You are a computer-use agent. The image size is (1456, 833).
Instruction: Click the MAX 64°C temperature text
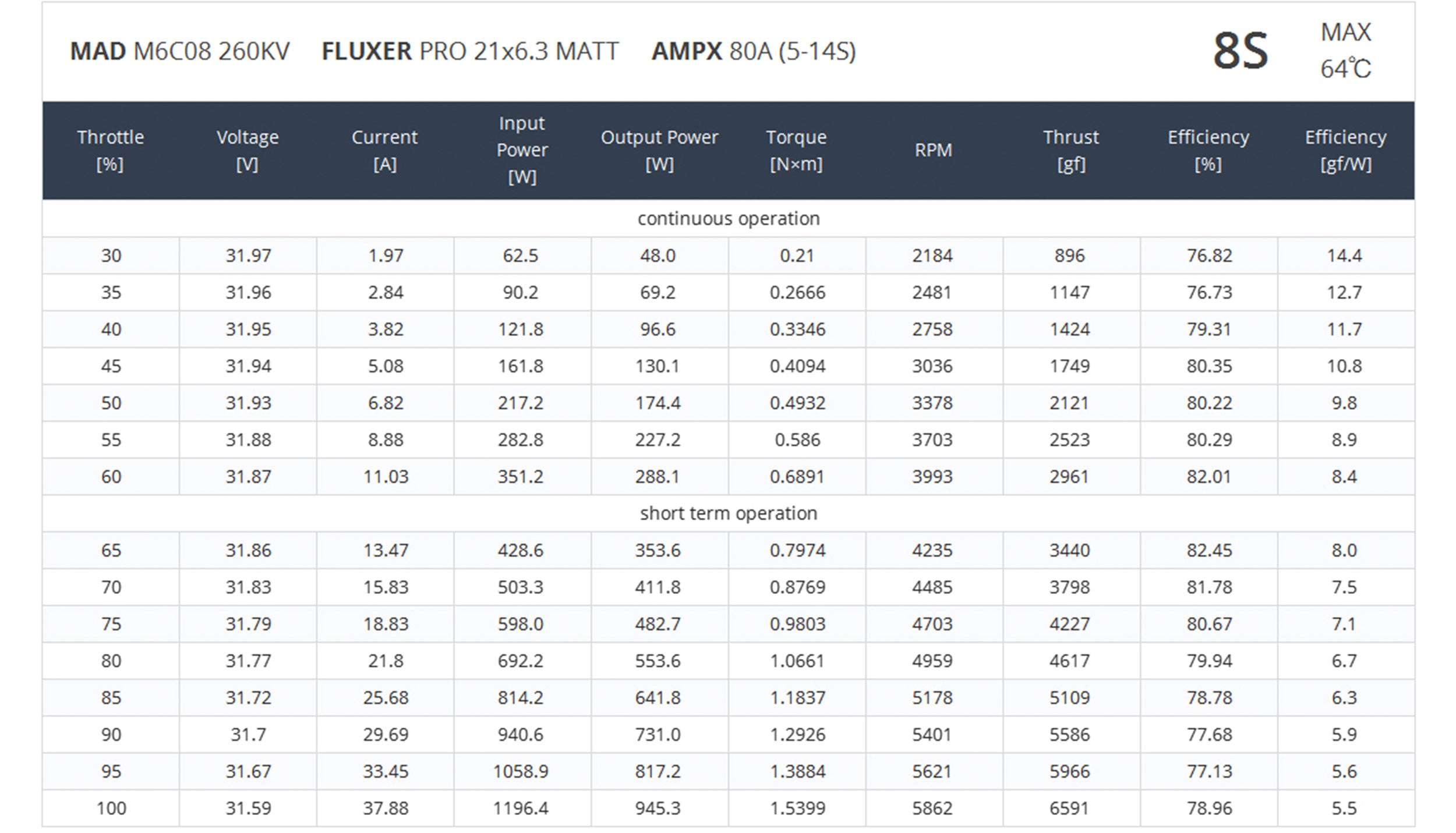click(x=1345, y=50)
